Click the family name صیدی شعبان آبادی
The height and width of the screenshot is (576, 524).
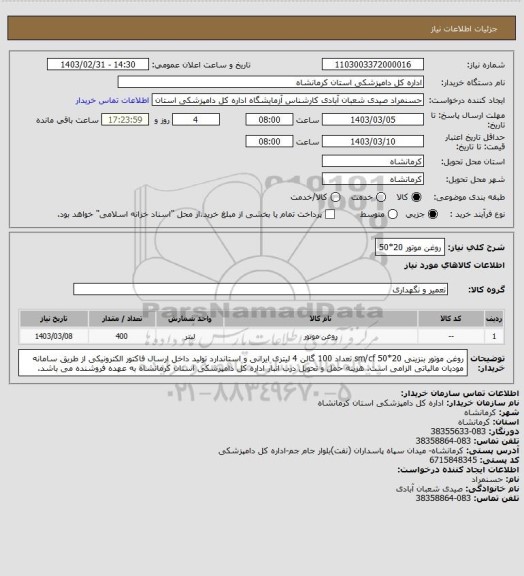point(429,489)
